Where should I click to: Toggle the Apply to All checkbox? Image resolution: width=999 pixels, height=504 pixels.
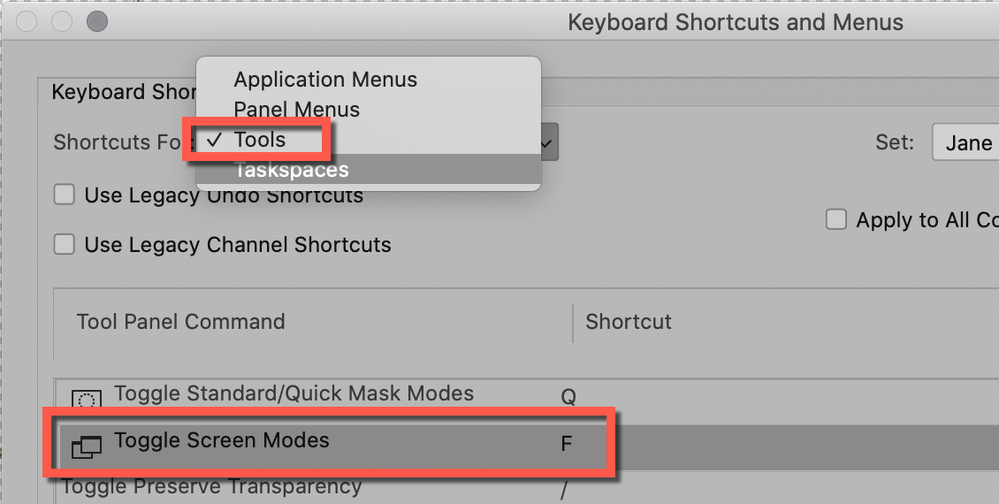tap(836, 220)
